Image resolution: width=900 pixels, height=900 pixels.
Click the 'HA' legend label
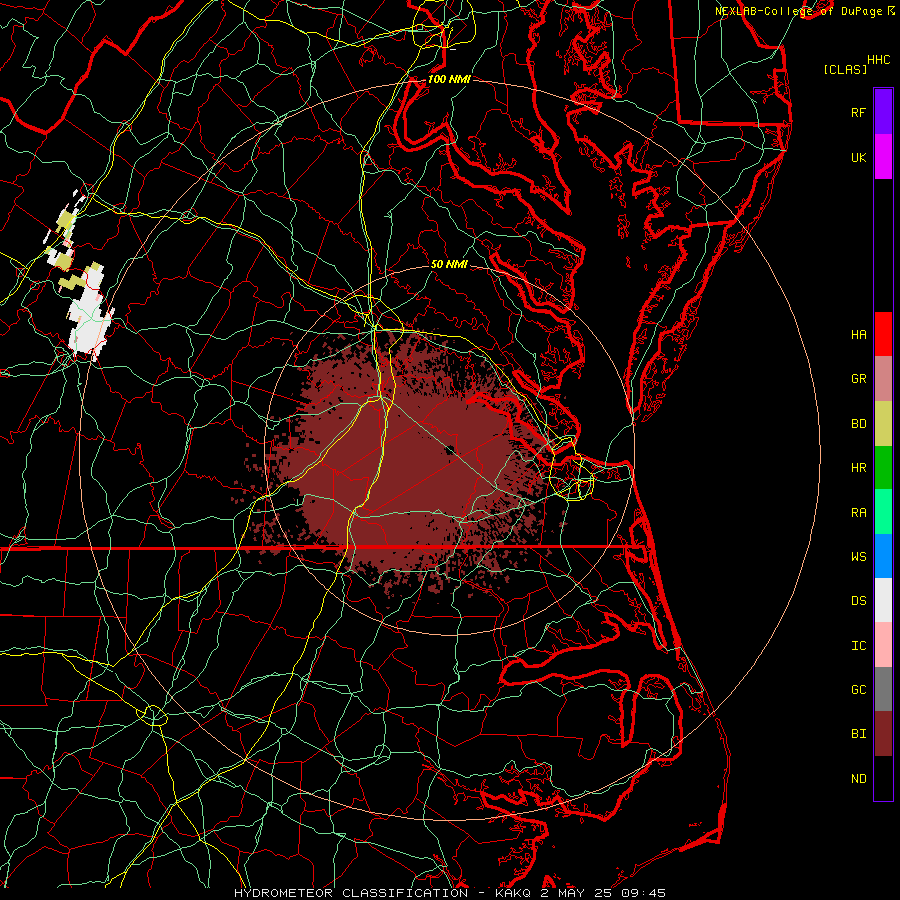pyautogui.click(x=858, y=334)
